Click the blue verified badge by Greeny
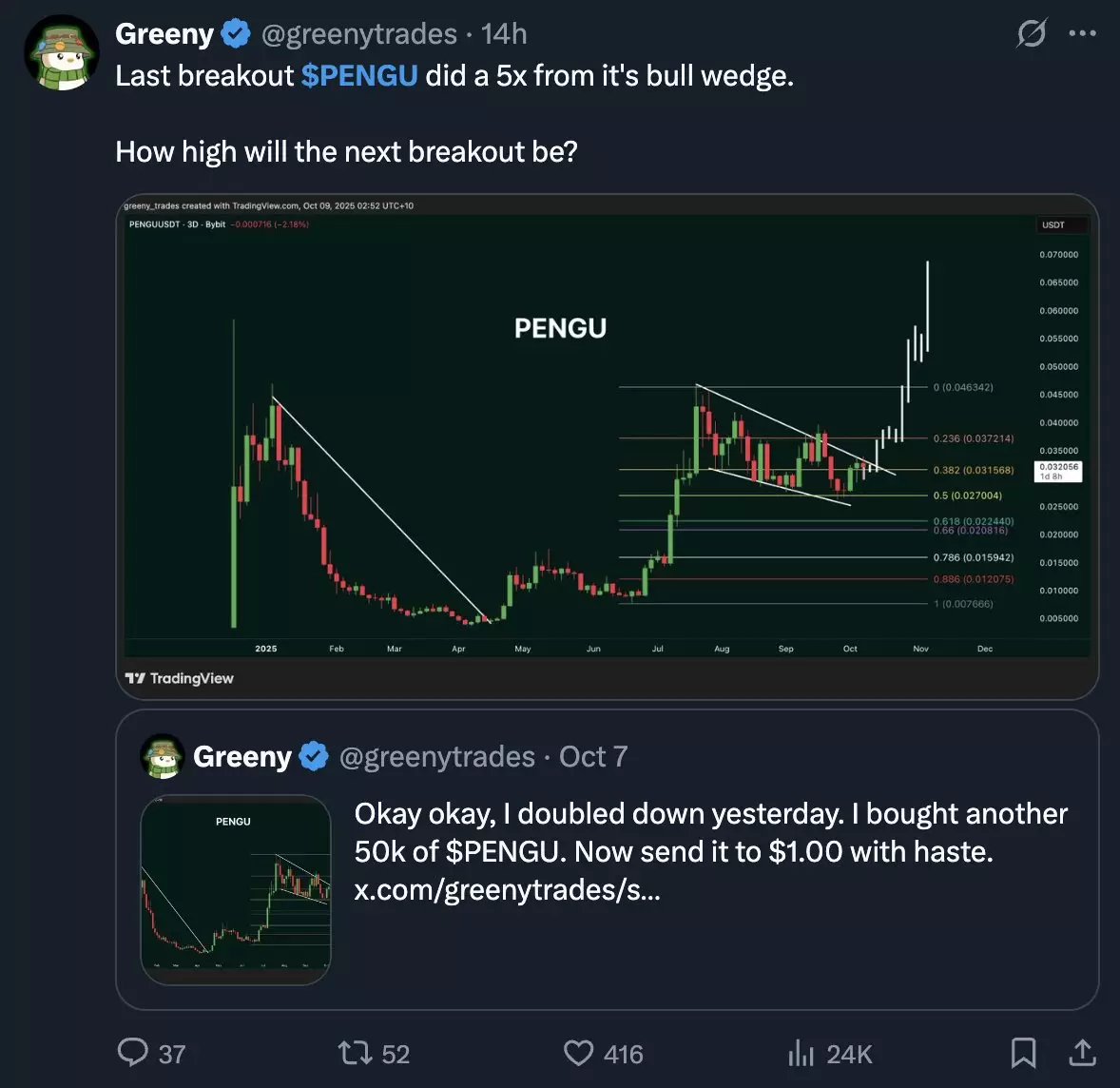Screen dimensions: 1120x1088 [236, 34]
